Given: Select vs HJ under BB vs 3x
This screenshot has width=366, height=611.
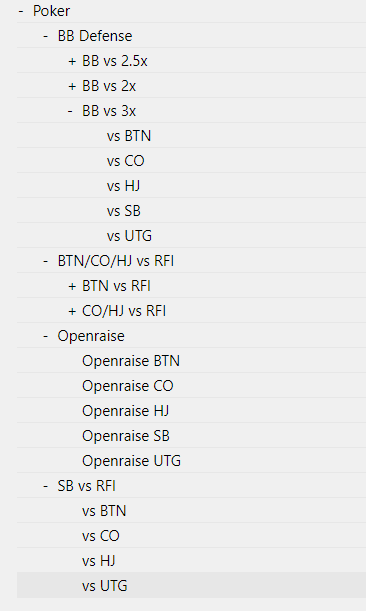Looking at the screenshot, I should click(x=124, y=186).
